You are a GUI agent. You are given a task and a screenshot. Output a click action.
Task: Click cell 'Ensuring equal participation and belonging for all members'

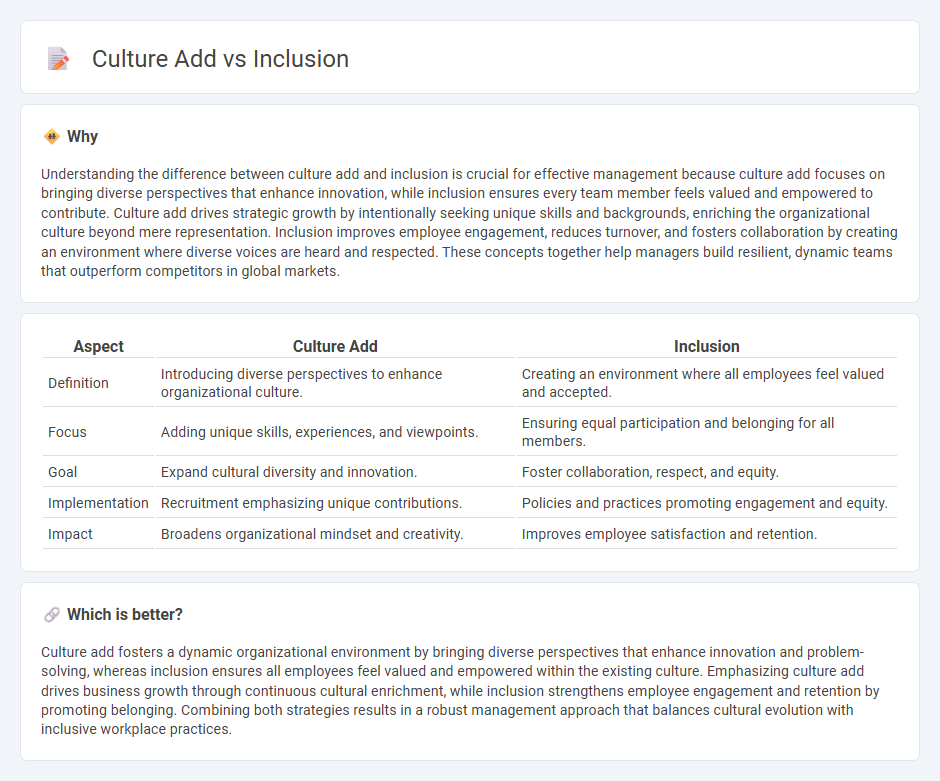(707, 432)
